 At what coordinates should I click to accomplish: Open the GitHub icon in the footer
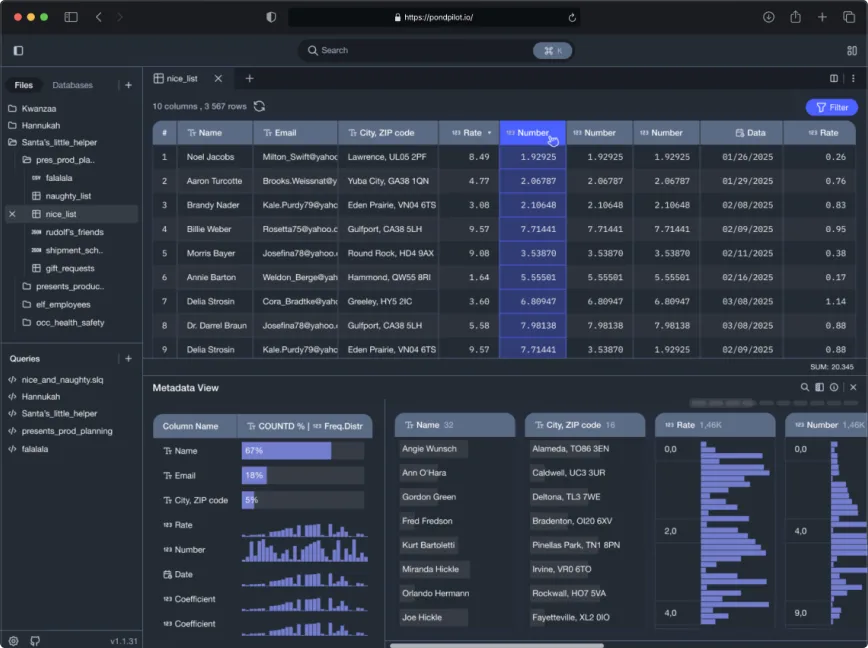pos(35,641)
